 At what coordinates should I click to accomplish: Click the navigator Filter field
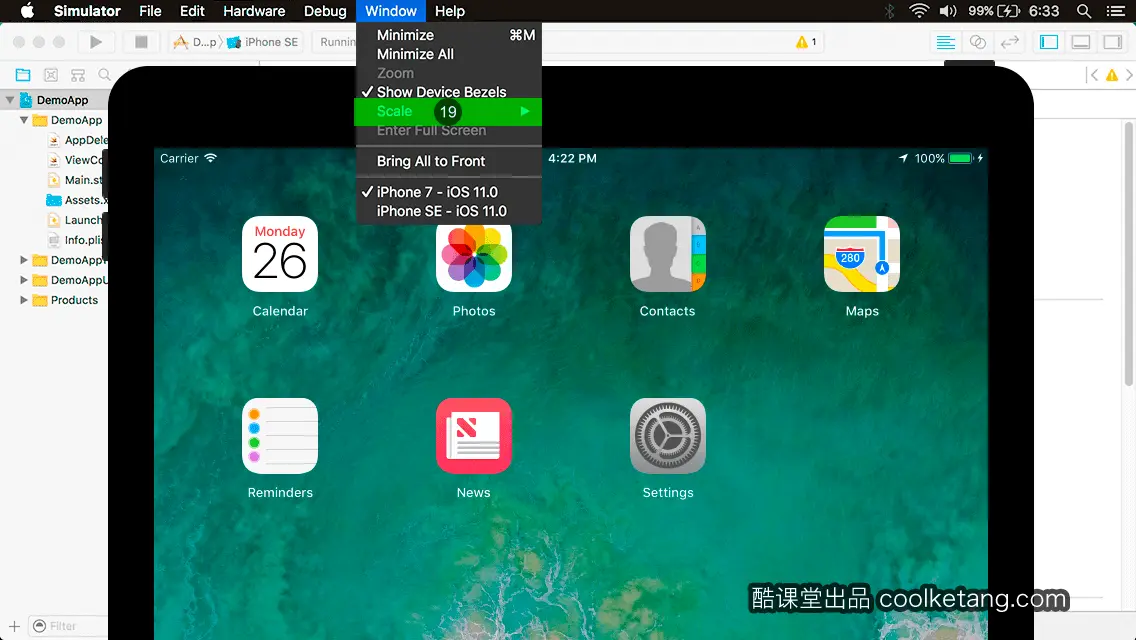point(68,626)
